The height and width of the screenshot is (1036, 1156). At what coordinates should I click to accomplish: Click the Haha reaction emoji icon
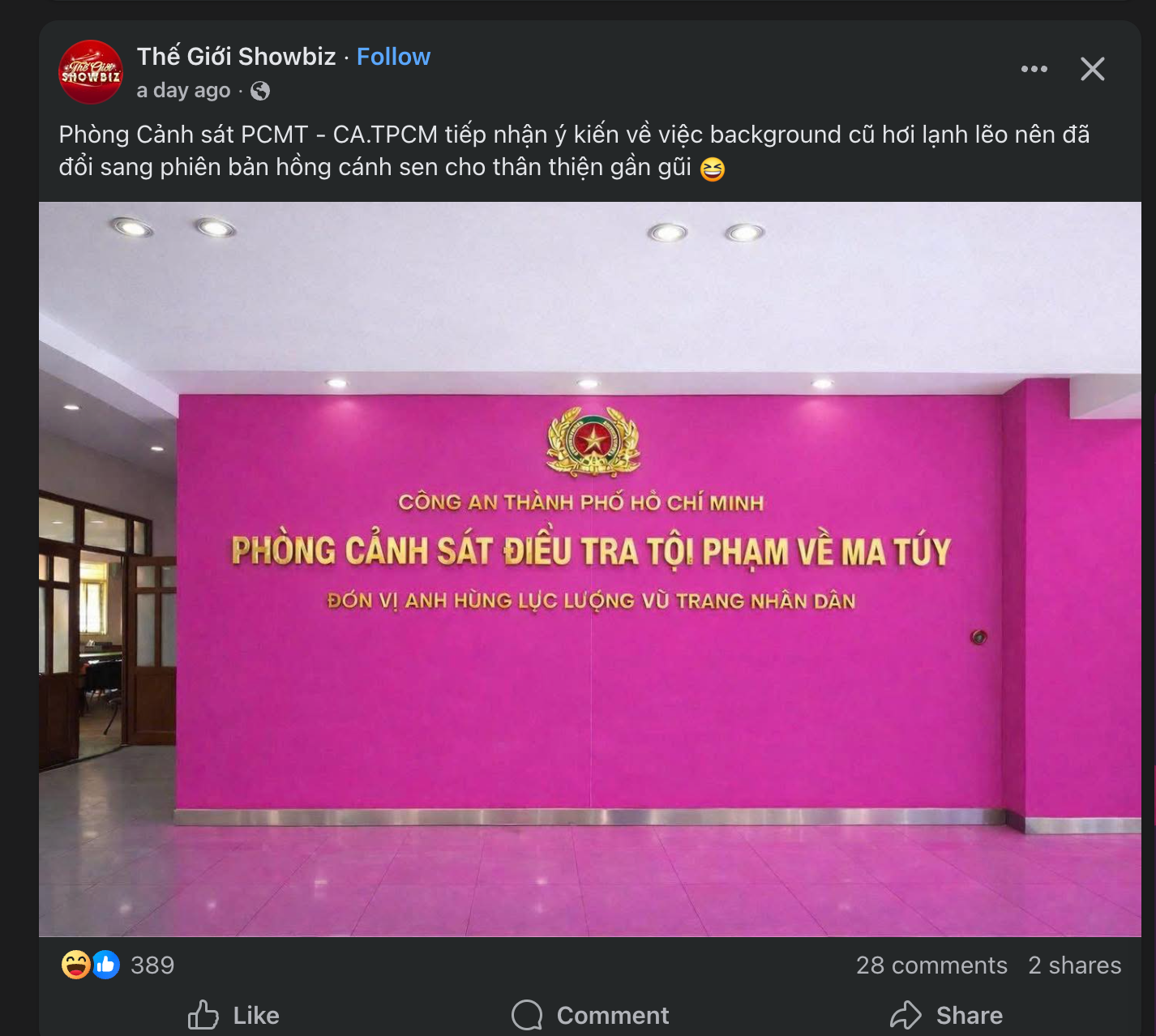(x=75, y=965)
